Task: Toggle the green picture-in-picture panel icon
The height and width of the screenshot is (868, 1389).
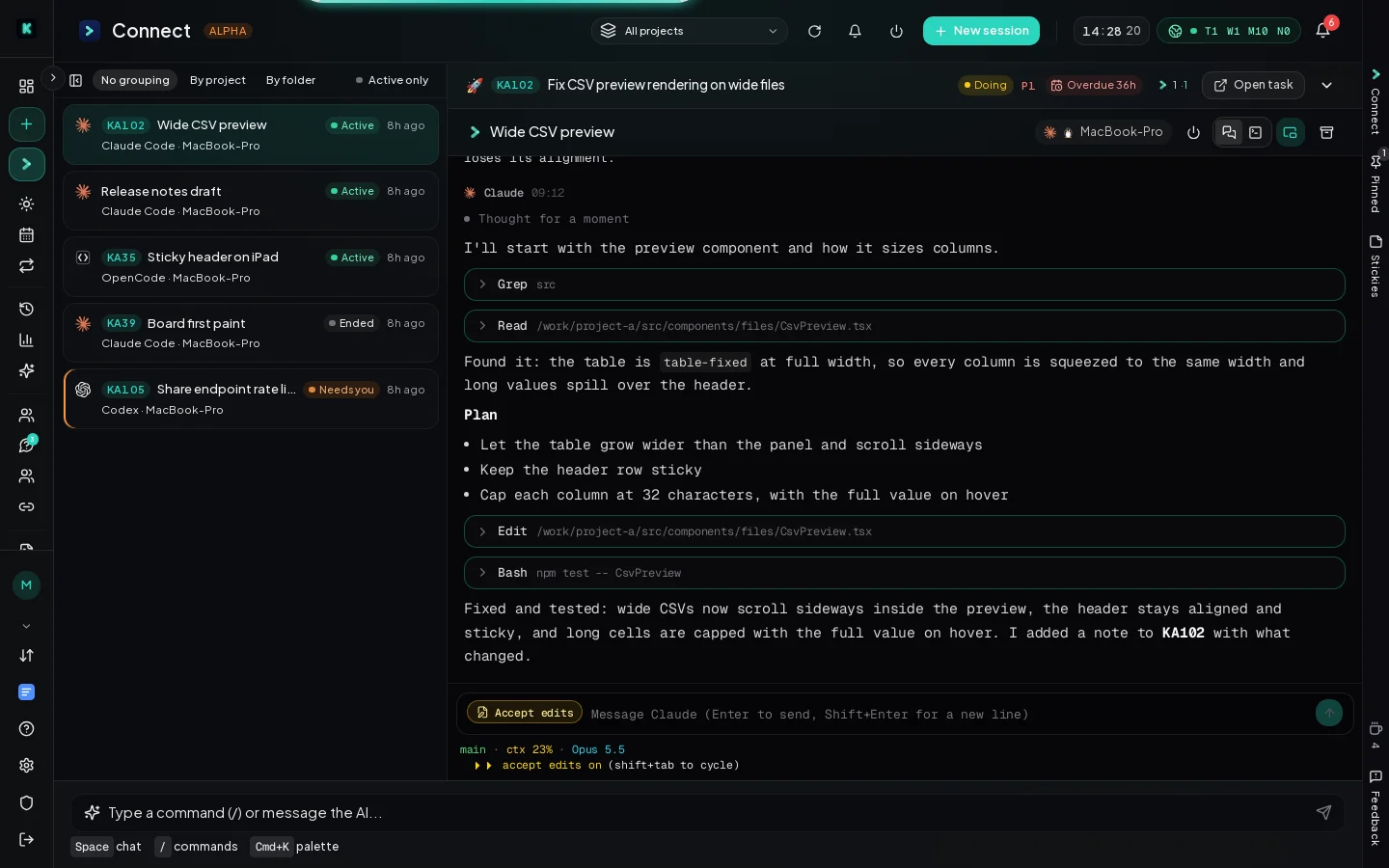Action: point(1291,132)
